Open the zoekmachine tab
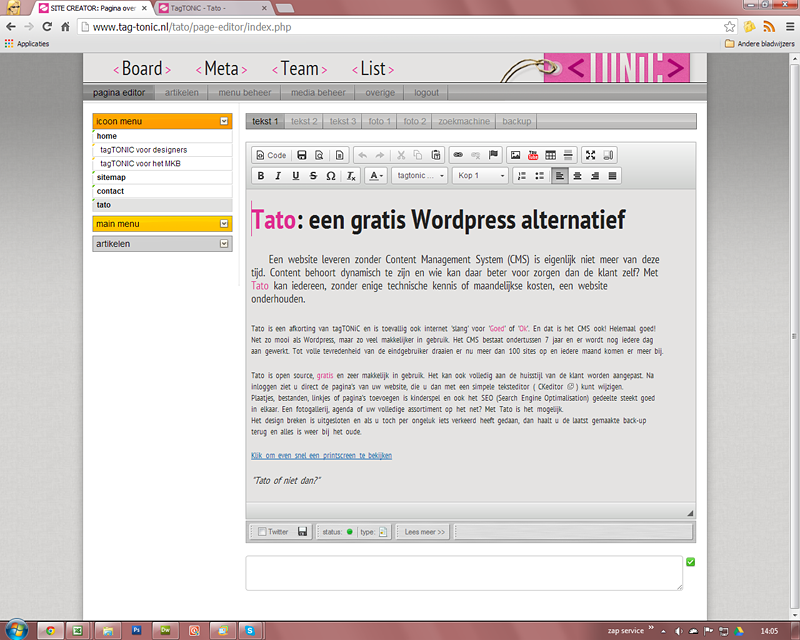 coord(464,121)
